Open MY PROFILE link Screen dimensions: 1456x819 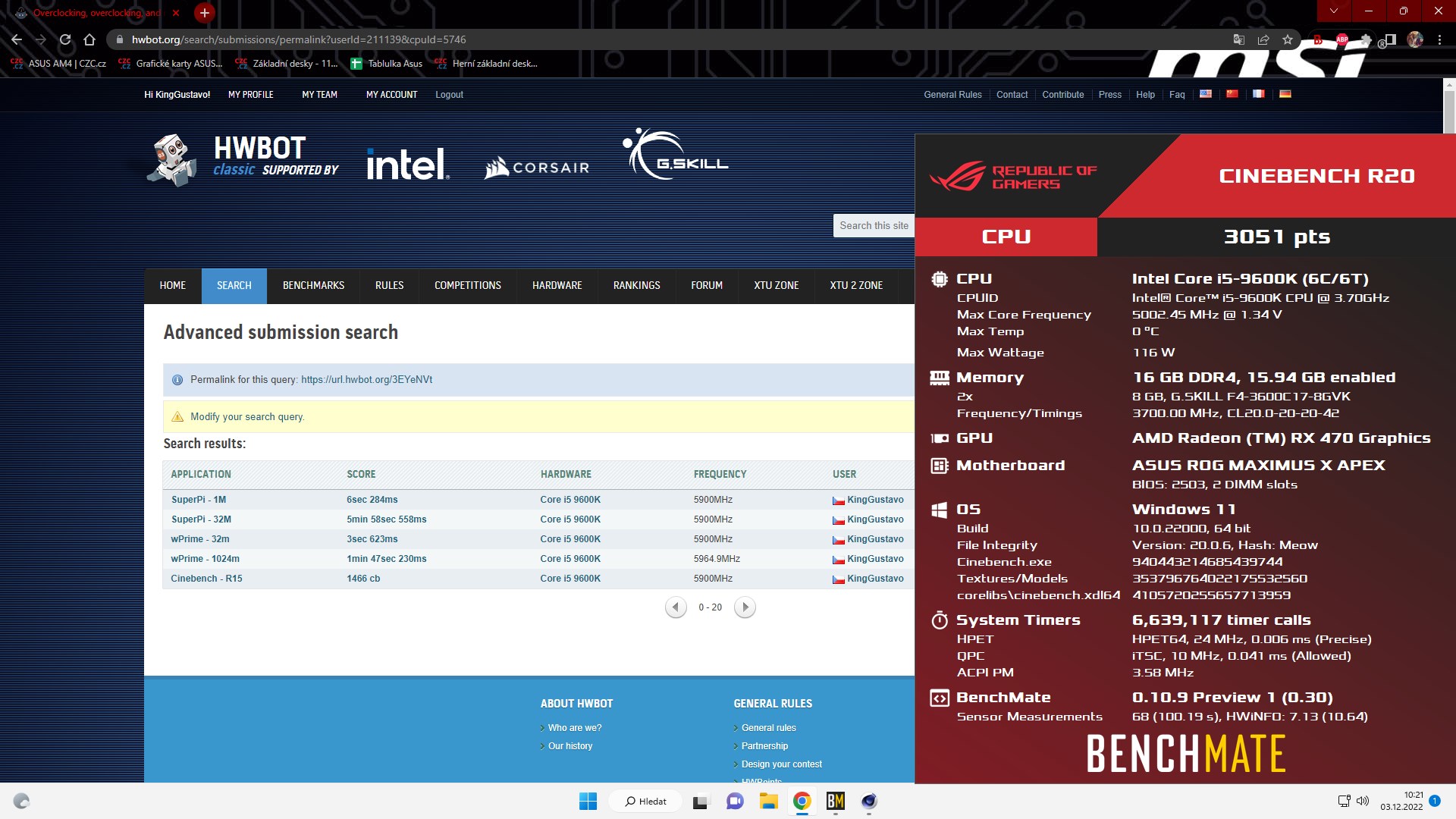(251, 95)
